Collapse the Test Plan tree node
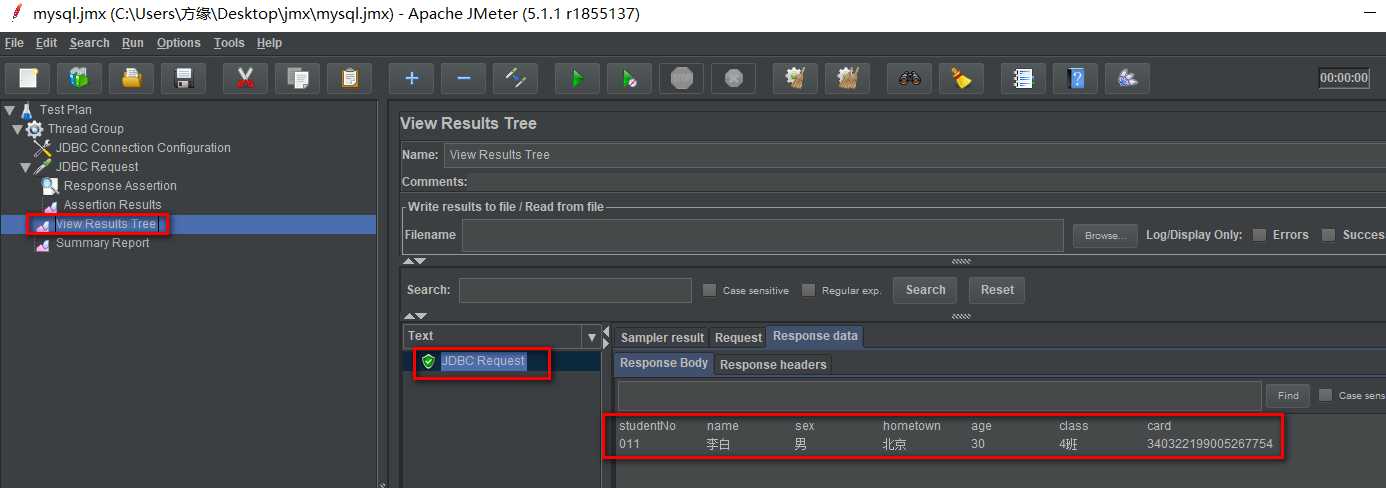Viewport: 1386px width, 488px height. [x=10, y=110]
